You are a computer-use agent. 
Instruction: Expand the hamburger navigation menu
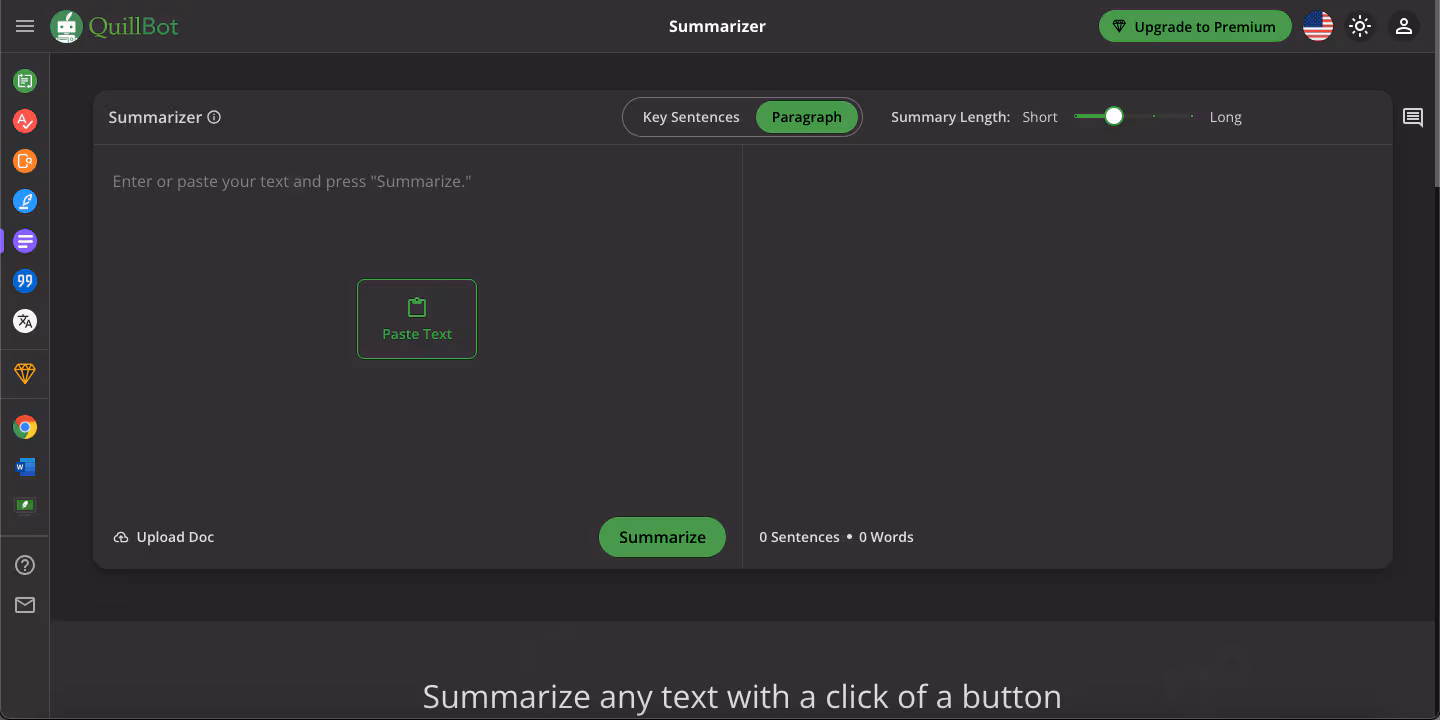25,27
